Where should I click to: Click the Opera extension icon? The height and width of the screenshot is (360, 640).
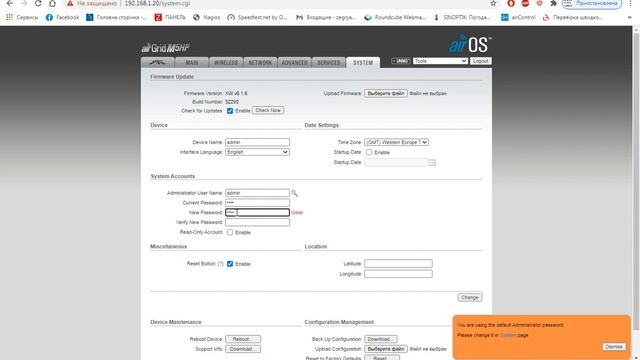tap(511, 3)
